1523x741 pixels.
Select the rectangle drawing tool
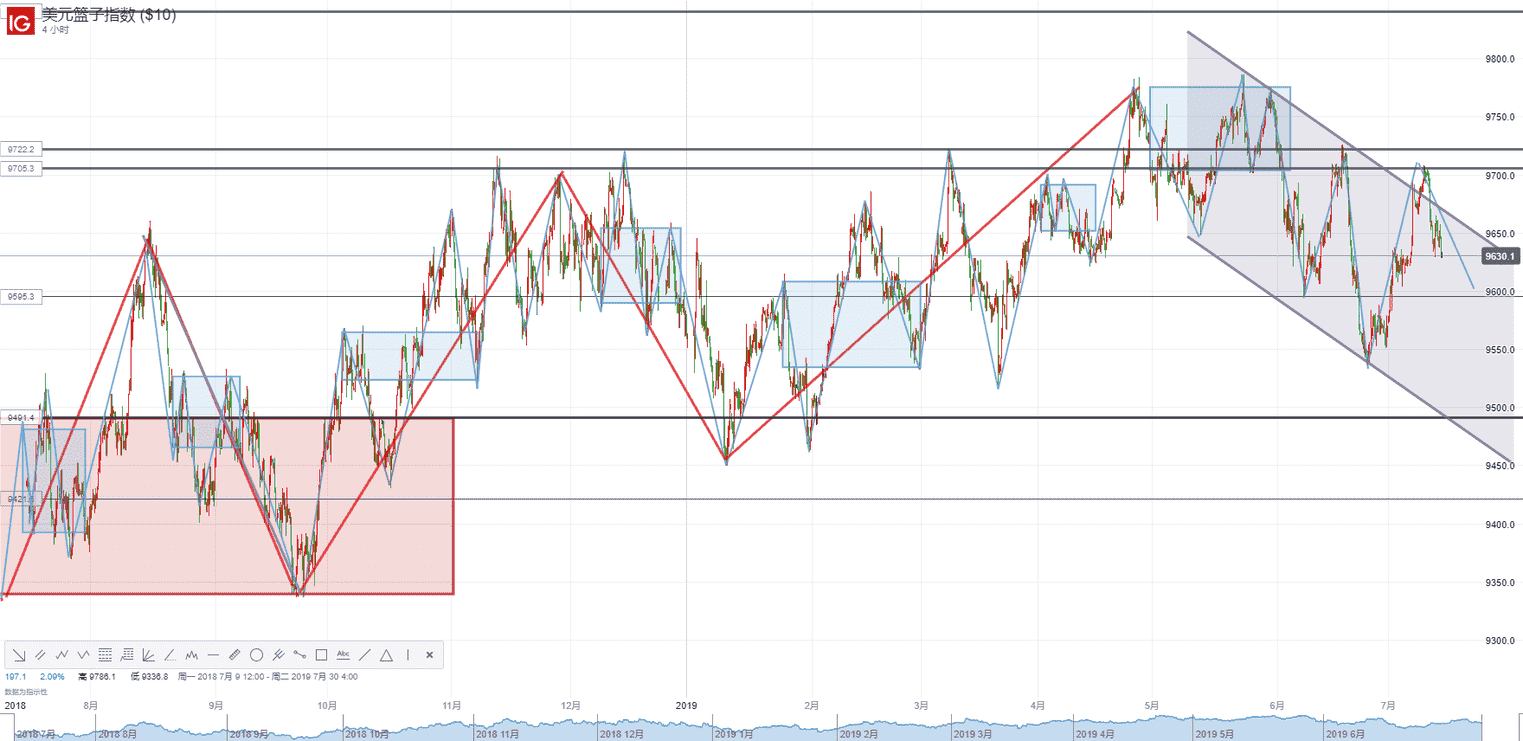321,655
